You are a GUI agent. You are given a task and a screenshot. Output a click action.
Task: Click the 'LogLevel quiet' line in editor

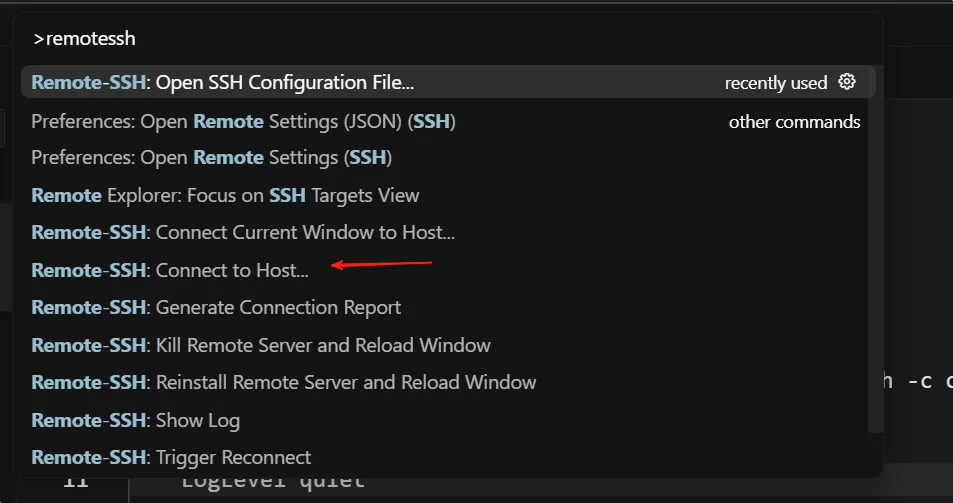click(272, 483)
